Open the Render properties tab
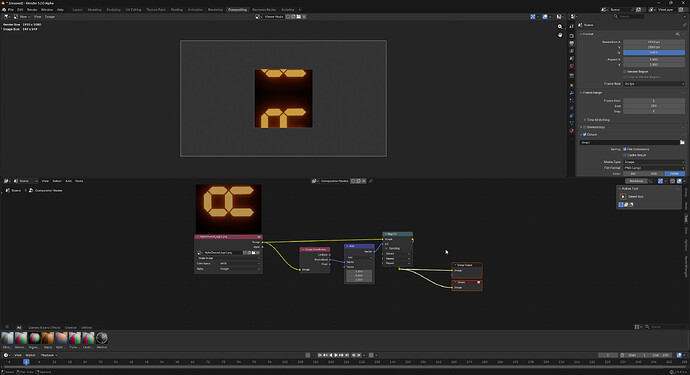This screenshot has height=375, width=690. click(572, 36)
